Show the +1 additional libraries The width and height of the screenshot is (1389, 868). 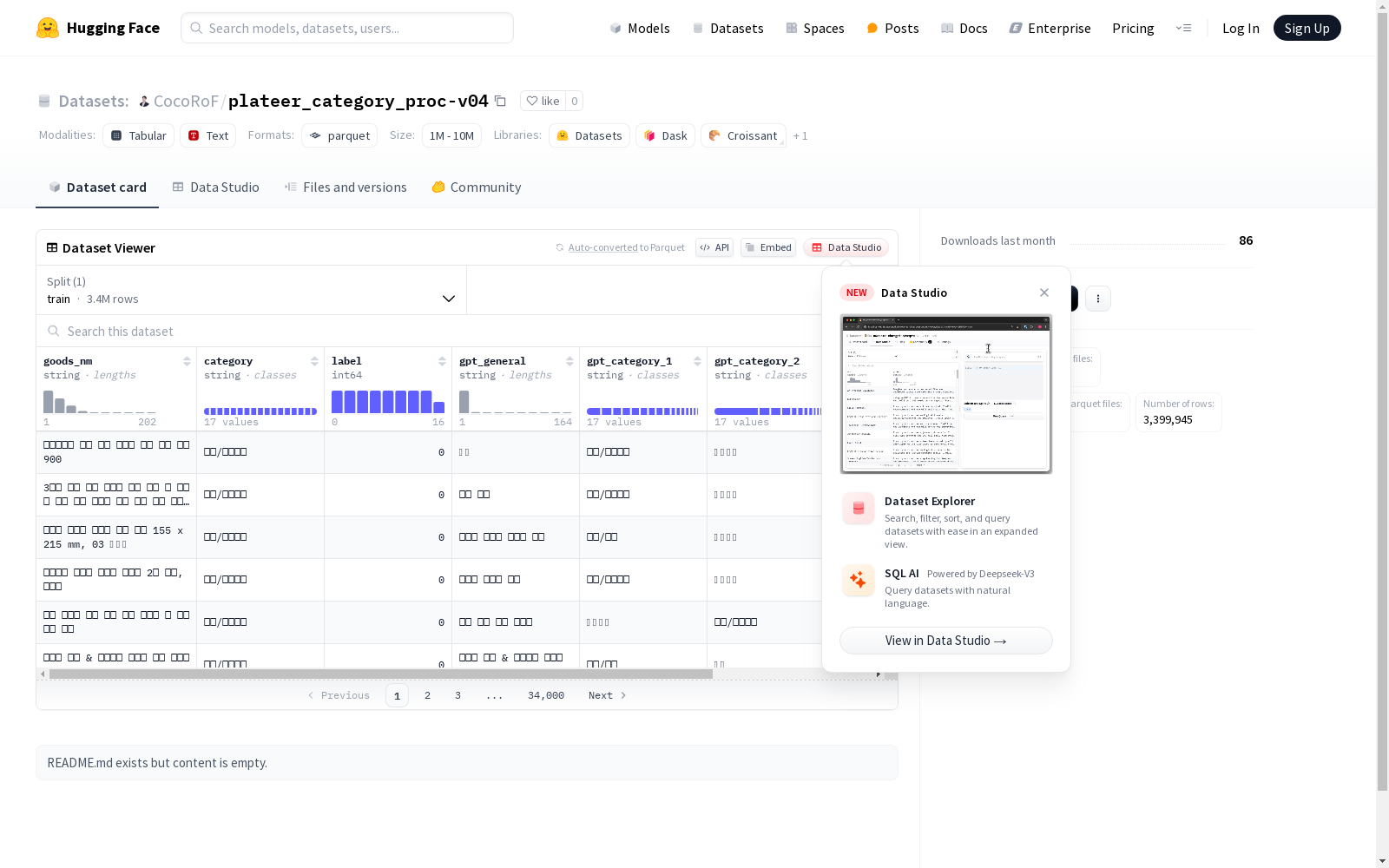(x=800, y=135)
